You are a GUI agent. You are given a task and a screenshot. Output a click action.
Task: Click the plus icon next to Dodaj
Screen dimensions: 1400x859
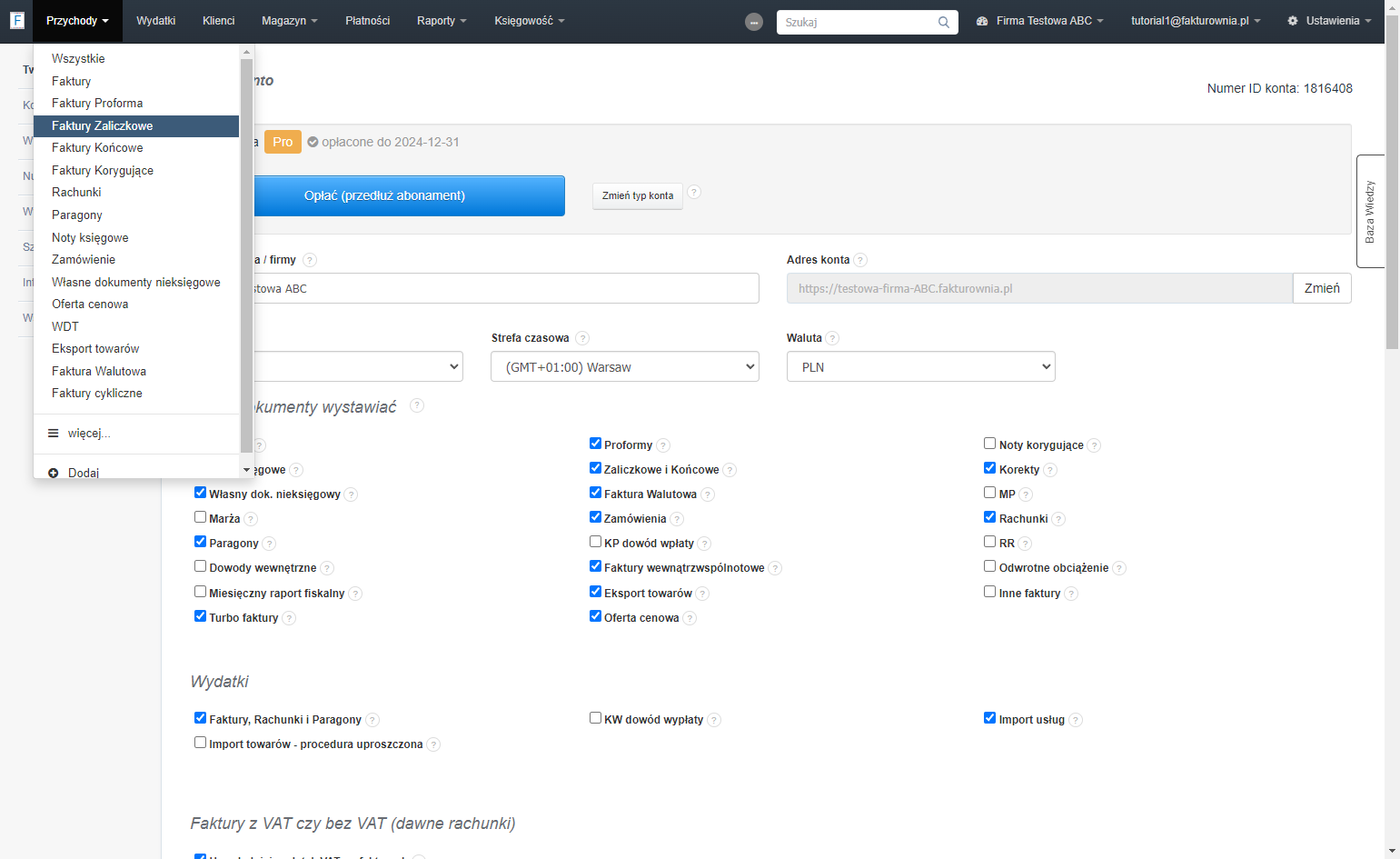(54, 473)
